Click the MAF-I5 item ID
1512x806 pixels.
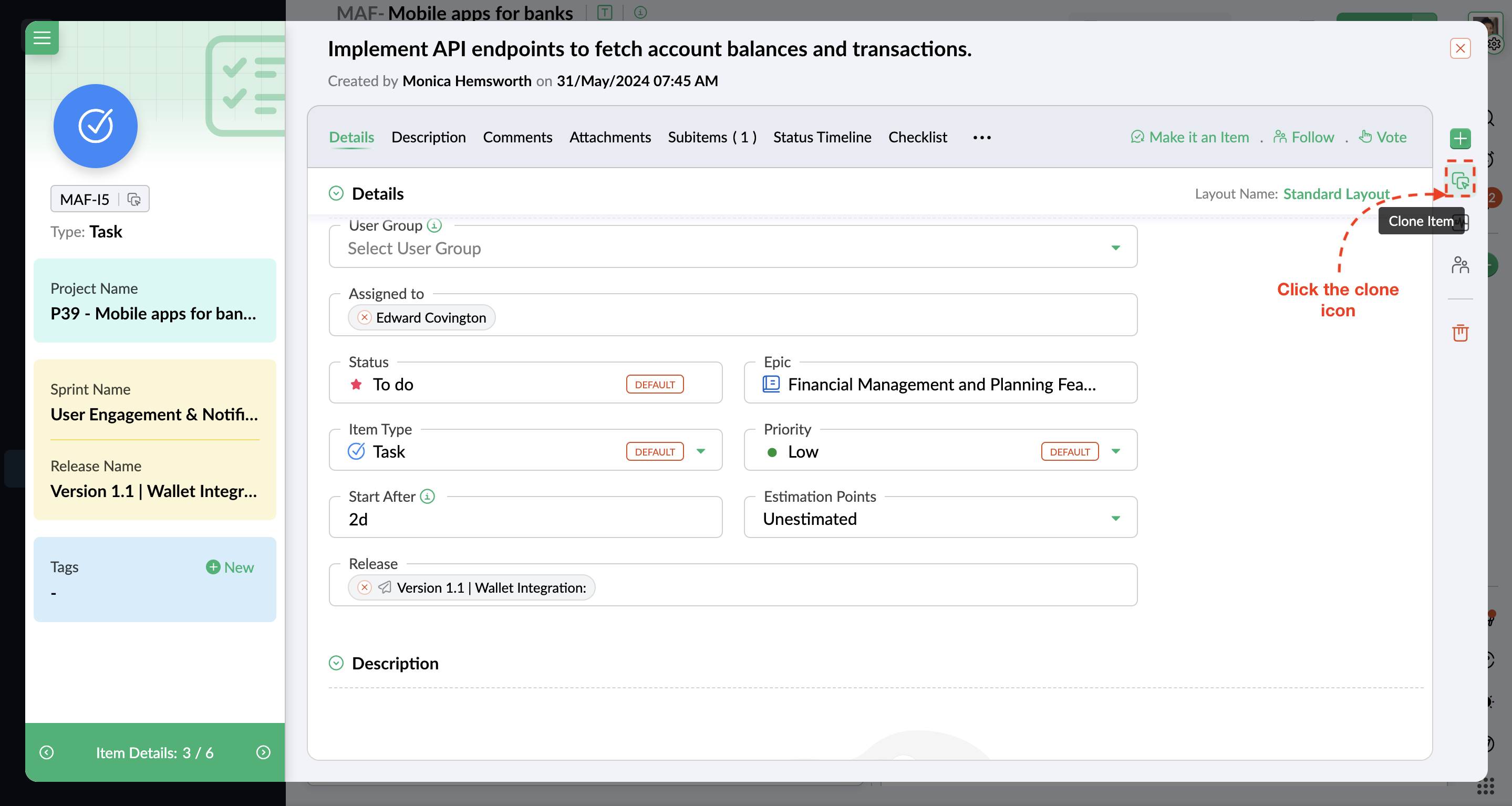coord(85,200)
